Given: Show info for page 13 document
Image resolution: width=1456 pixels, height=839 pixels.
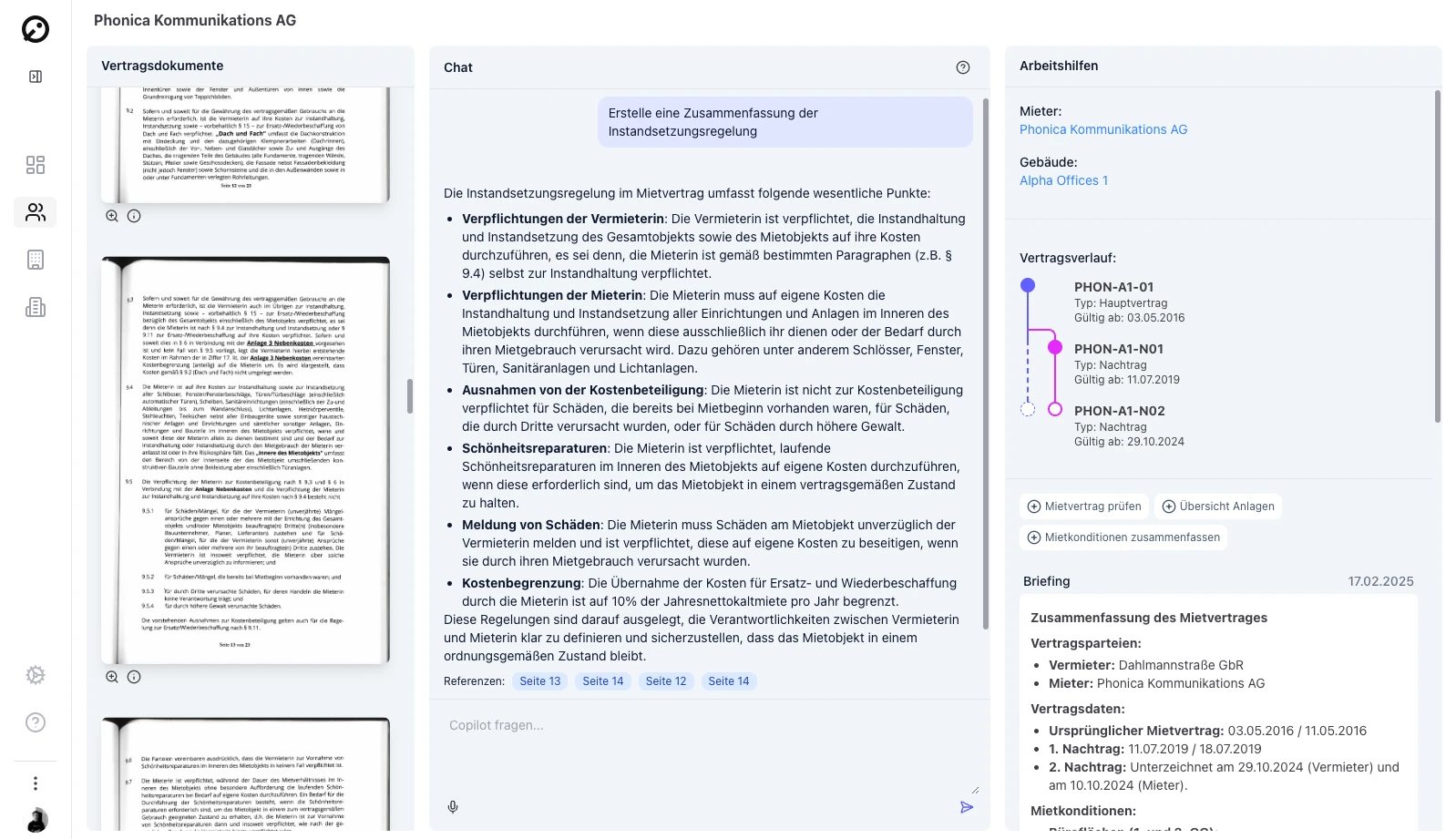Looking at the screenshot, I should (134, 677).
